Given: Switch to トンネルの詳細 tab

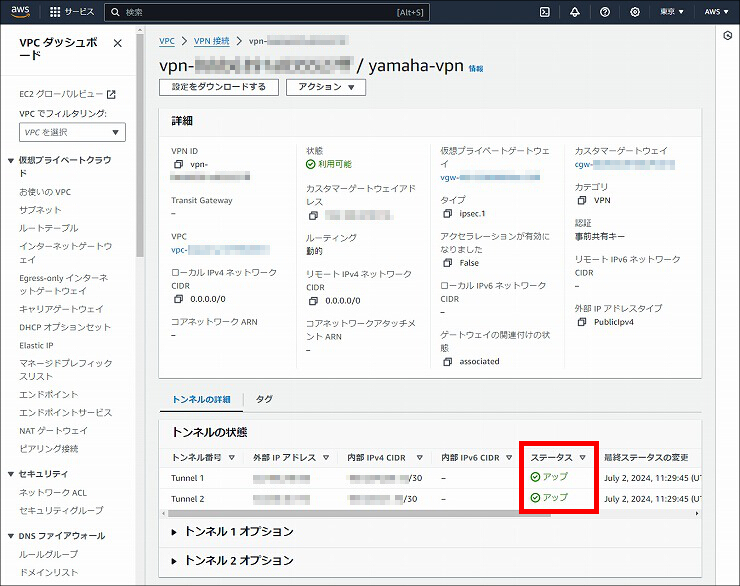Looking at the screenshot, I should [201, 400].
